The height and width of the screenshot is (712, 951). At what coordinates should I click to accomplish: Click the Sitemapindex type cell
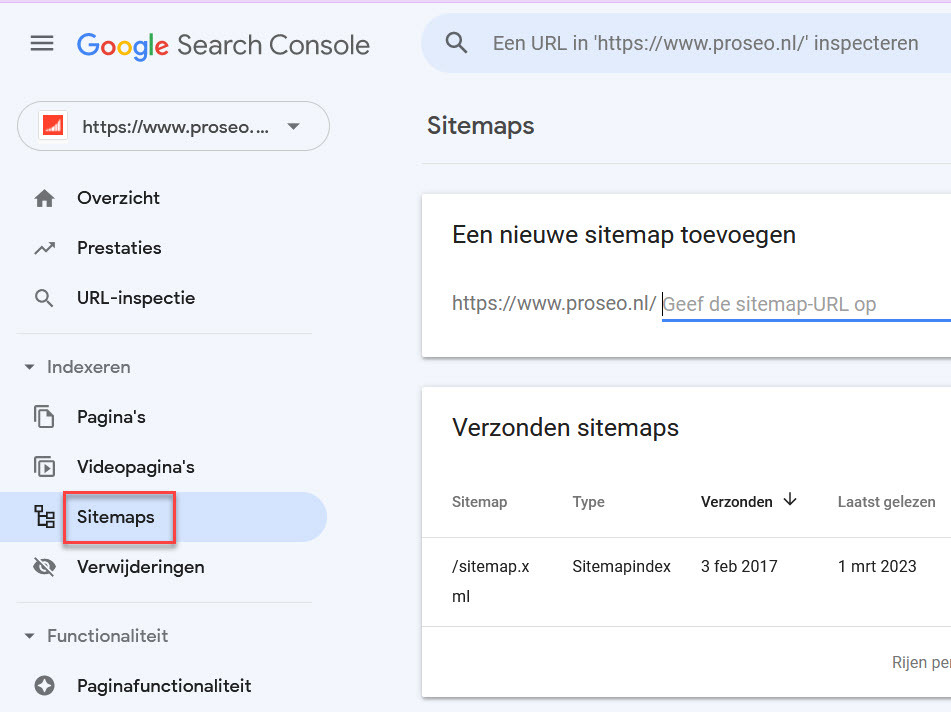point(621,566)
